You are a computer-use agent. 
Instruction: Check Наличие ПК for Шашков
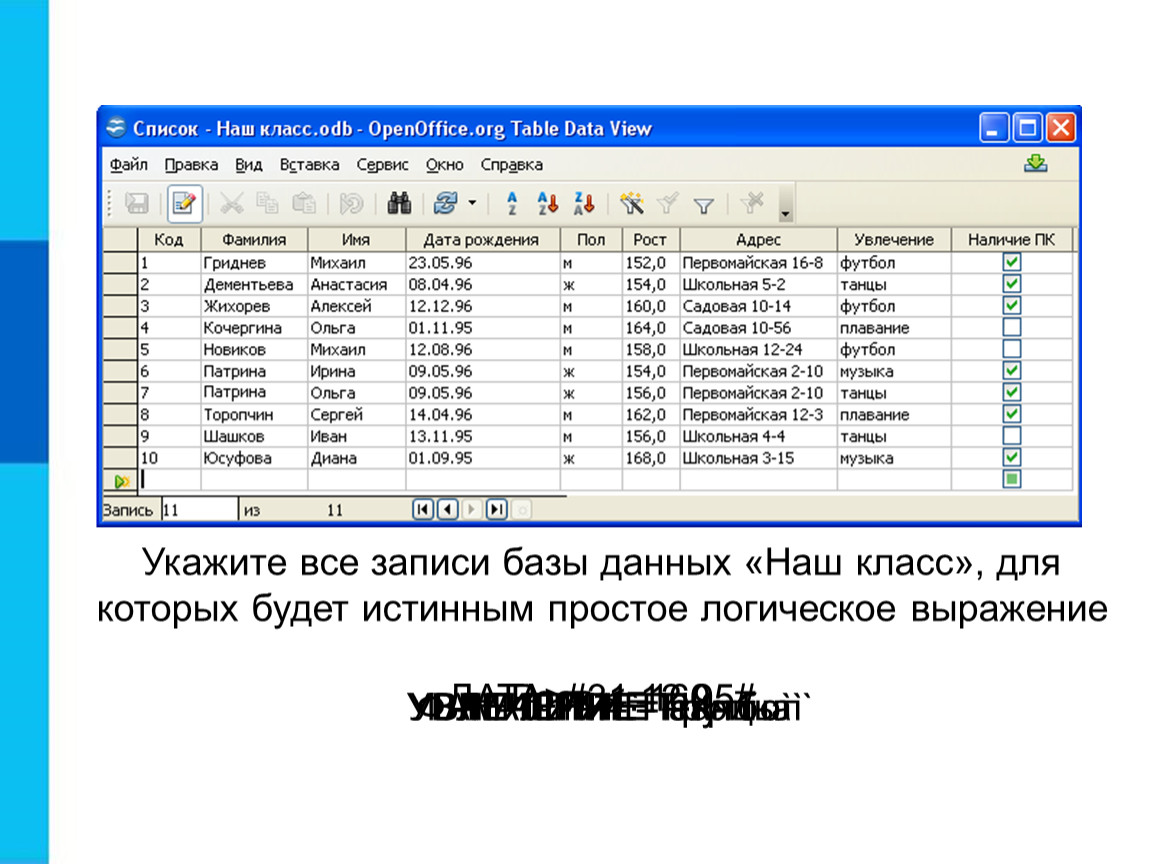1011,436
